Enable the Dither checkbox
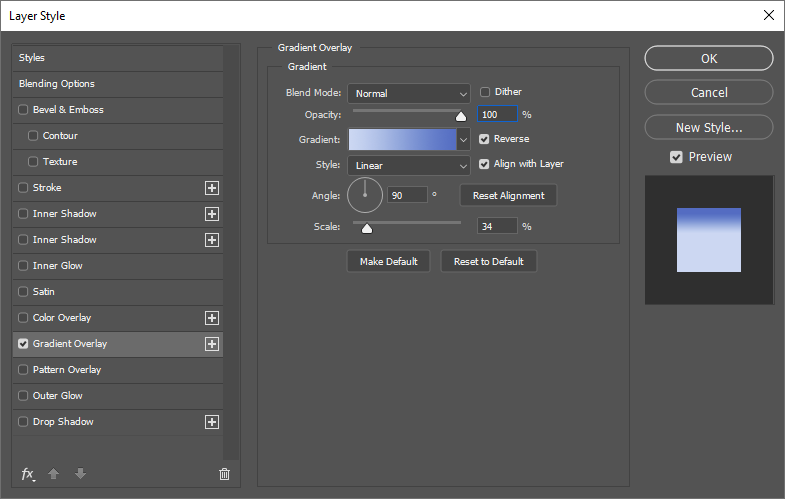 click(x=486, y=92)
